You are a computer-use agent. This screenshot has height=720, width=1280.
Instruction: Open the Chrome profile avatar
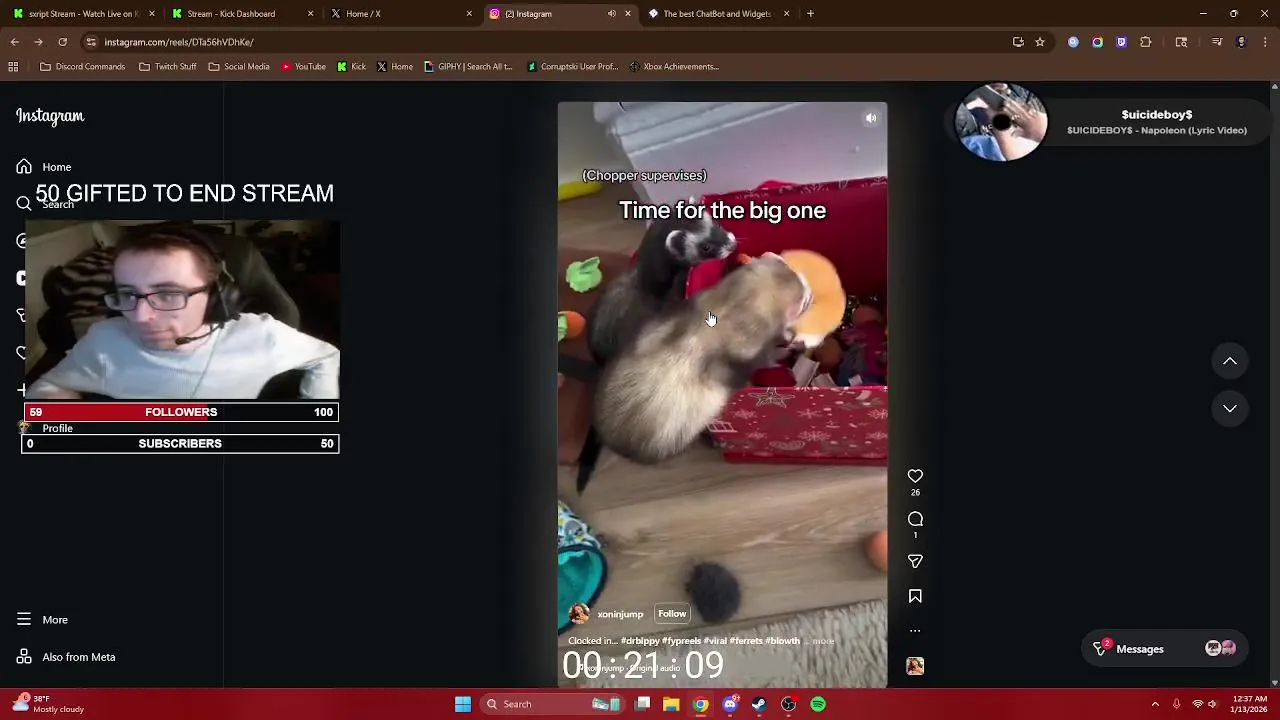click(1241, 42)
